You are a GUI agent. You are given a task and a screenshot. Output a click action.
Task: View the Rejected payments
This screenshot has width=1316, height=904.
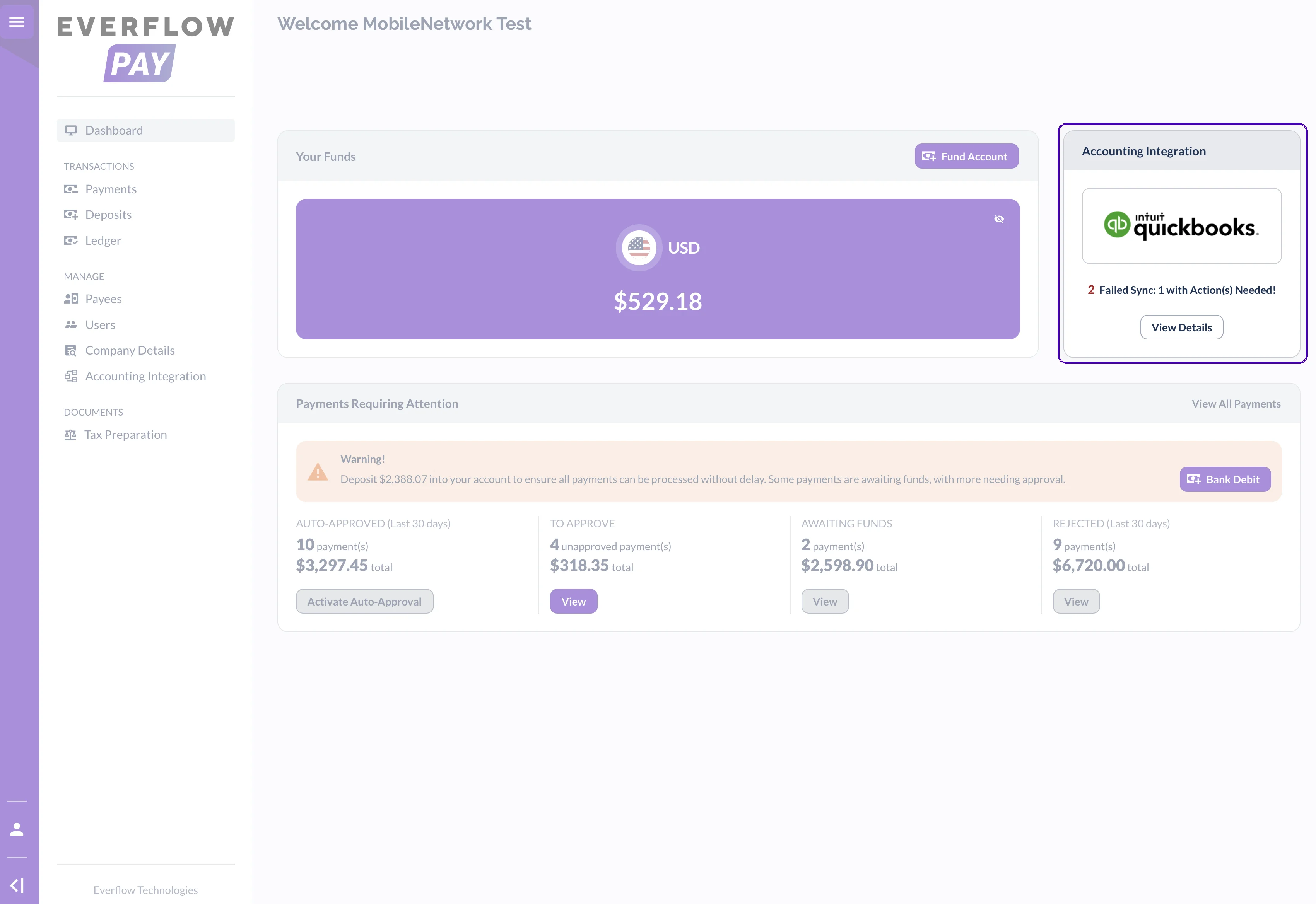[x=1077, y=602]
